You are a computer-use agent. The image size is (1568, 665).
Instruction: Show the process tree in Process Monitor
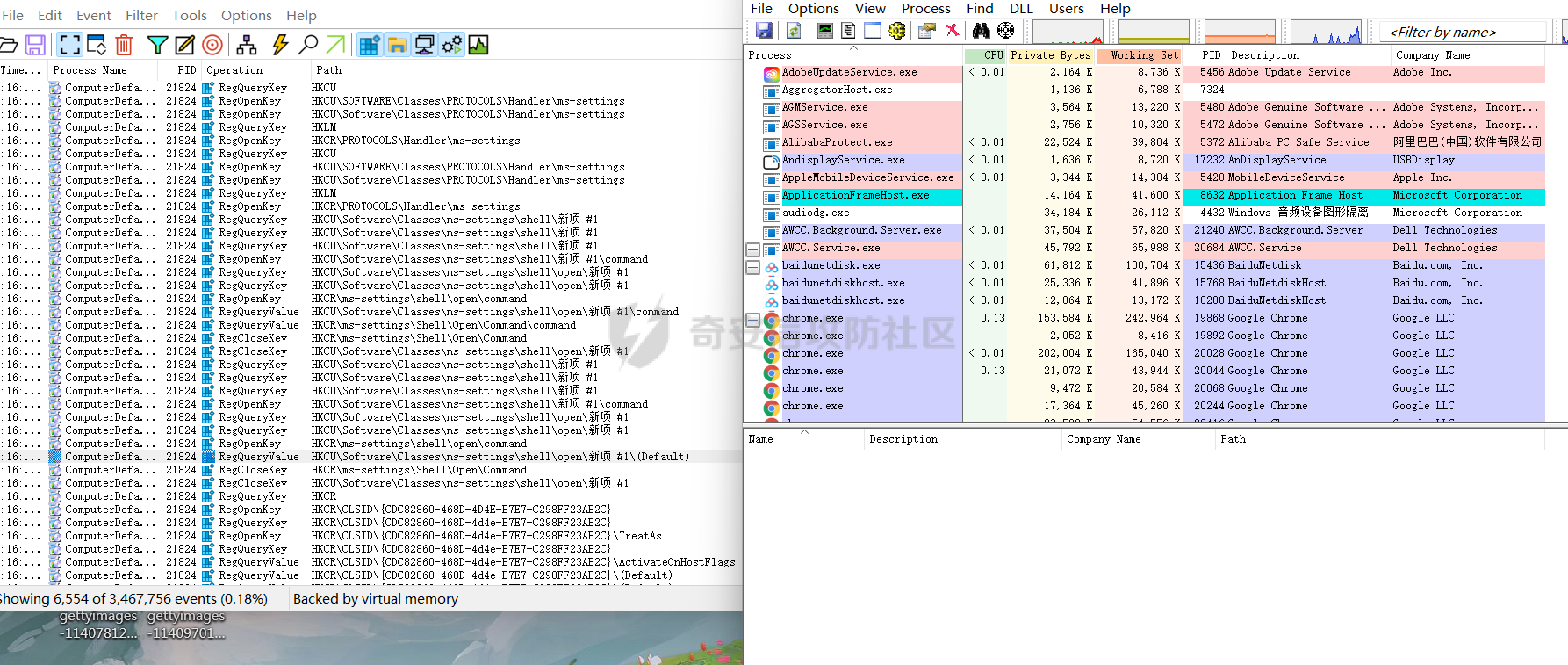coord(247,45)
